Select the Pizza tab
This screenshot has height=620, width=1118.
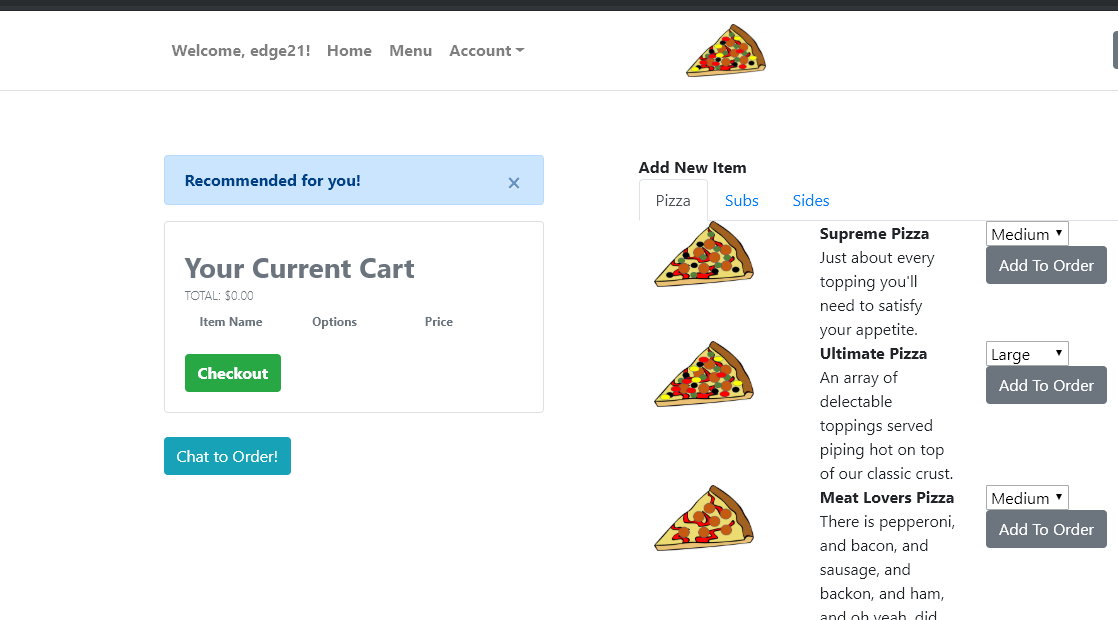tap(673, 201)
